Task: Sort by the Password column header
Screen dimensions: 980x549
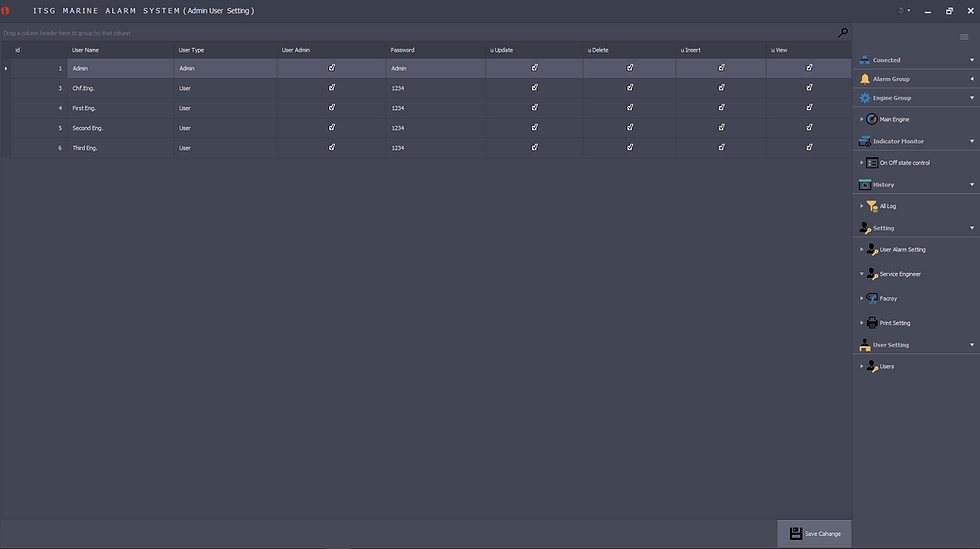Action: click(x=435, y=50)
